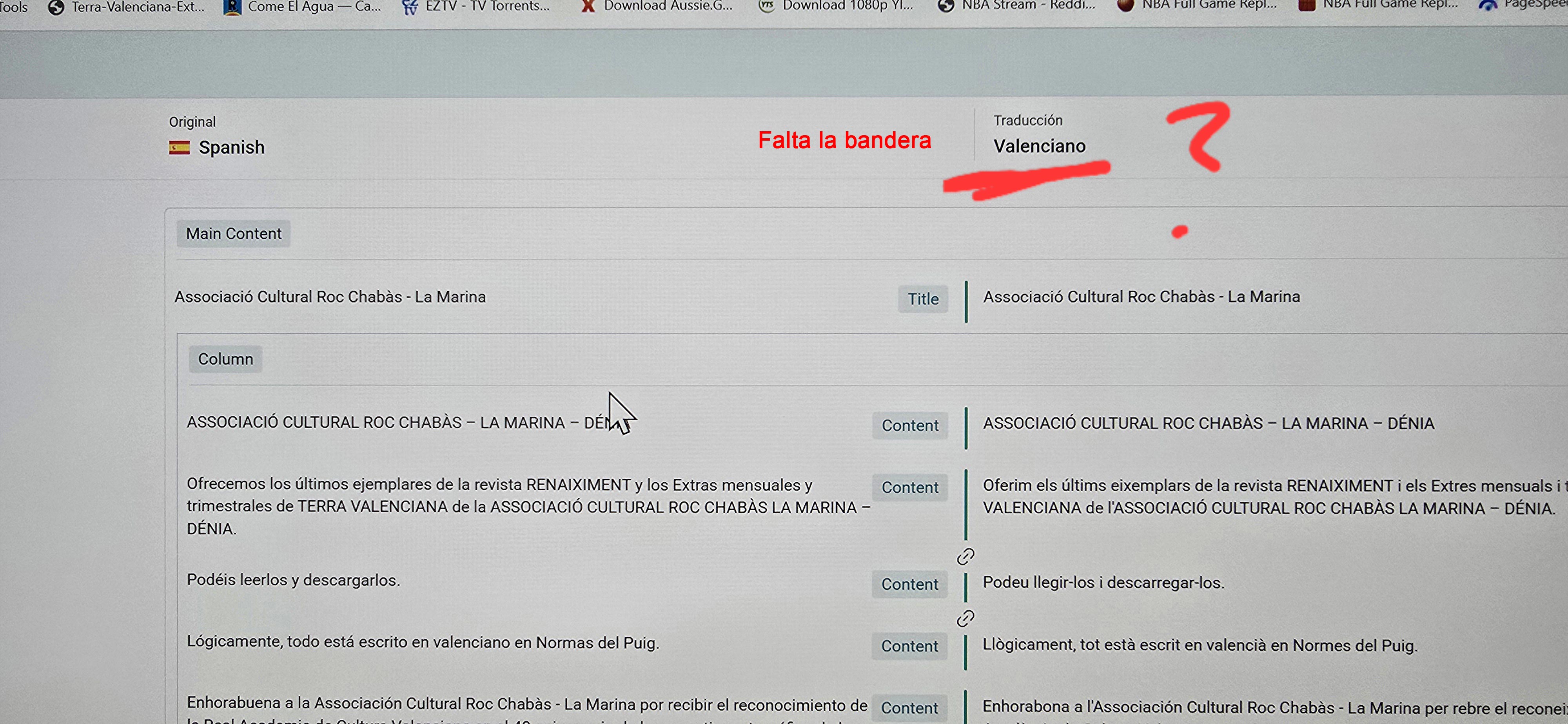This screenshot has width=1568, height=724.
Task: Open the Tools bookmark folder
Action: pos(13,7)
